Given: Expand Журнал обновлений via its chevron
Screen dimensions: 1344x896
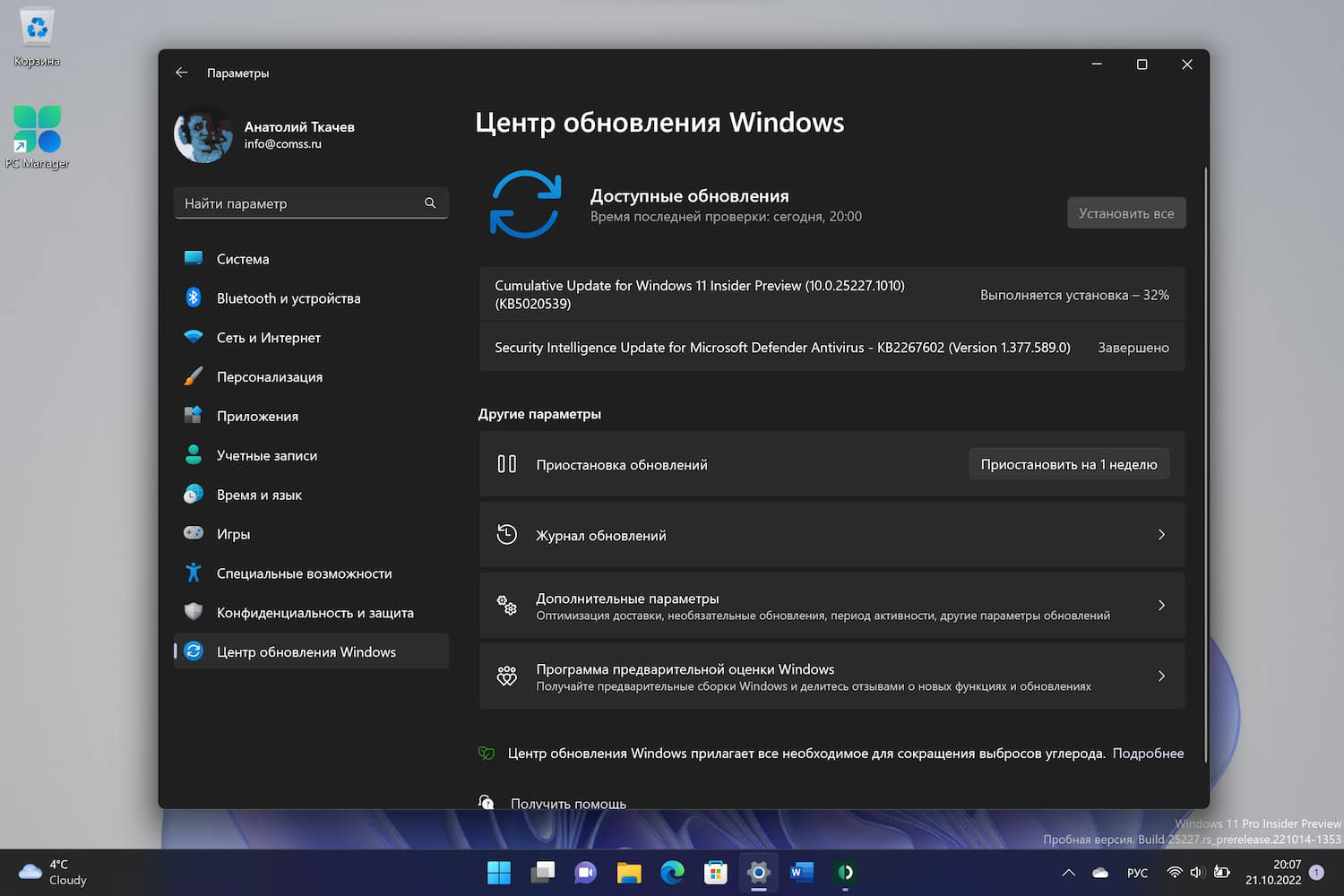Looking at the screenshot, I should 1161,535.
